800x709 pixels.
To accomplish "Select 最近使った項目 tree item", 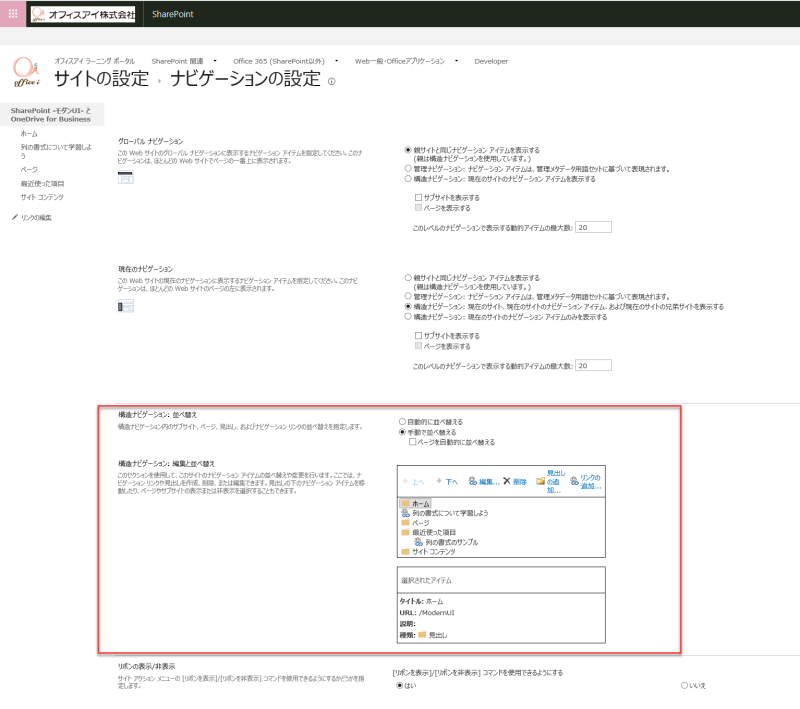I will coord(434,533).
